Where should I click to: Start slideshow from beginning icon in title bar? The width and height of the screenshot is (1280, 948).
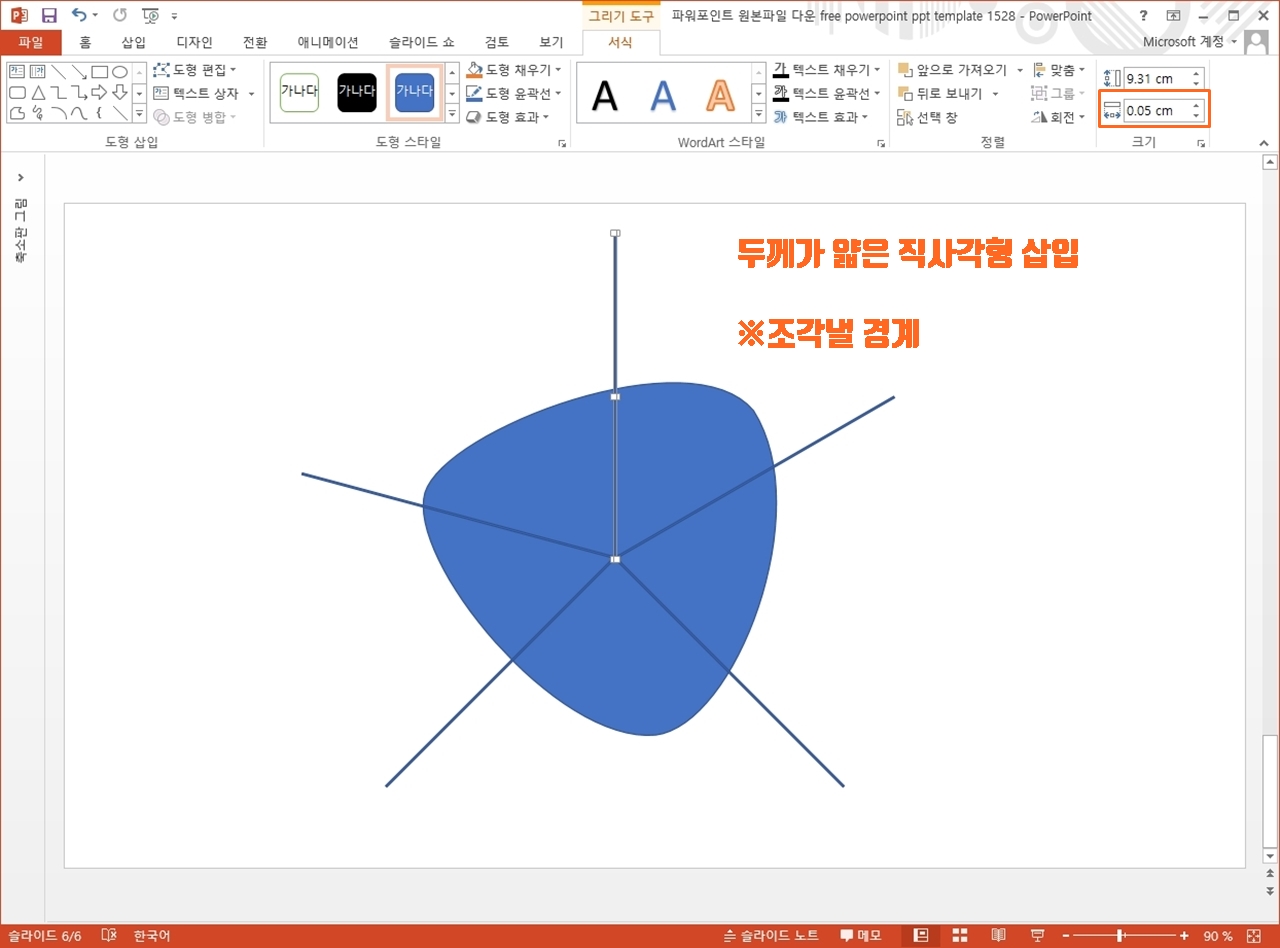[150, 16]
